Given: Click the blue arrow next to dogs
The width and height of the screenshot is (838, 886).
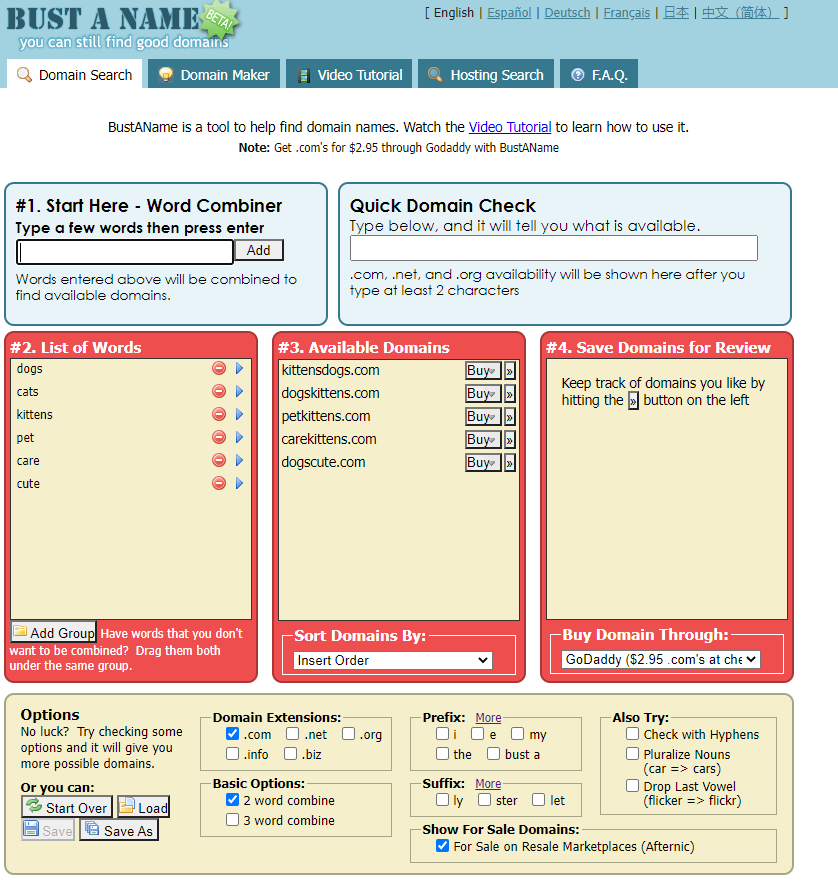Looking at the screenshot, I should click(239, 368).
